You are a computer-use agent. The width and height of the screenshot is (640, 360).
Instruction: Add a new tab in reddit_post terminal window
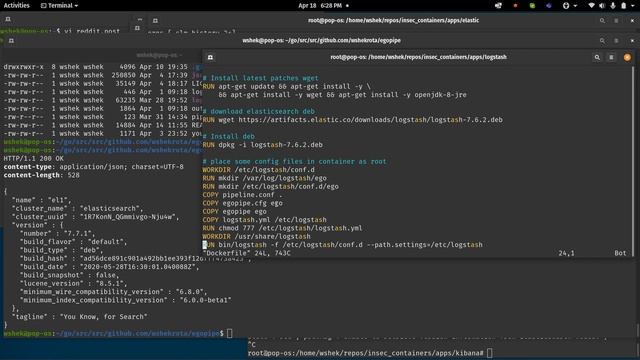point(8,19)
